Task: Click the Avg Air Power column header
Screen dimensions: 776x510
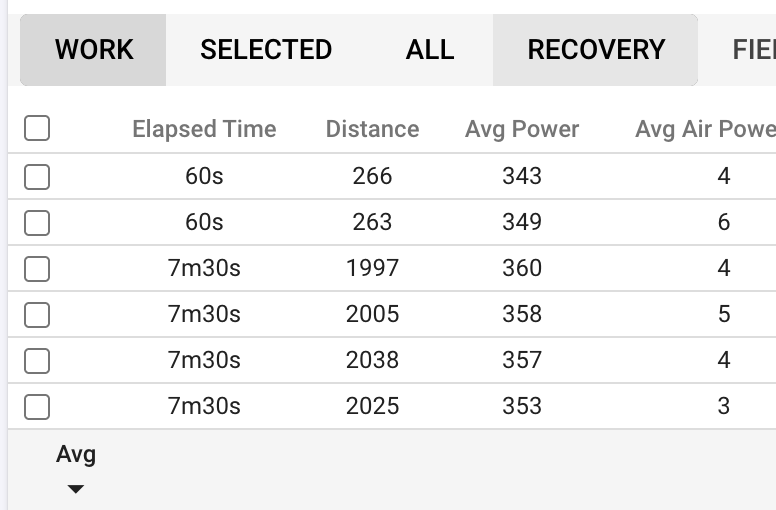Action: coord(706,129)
